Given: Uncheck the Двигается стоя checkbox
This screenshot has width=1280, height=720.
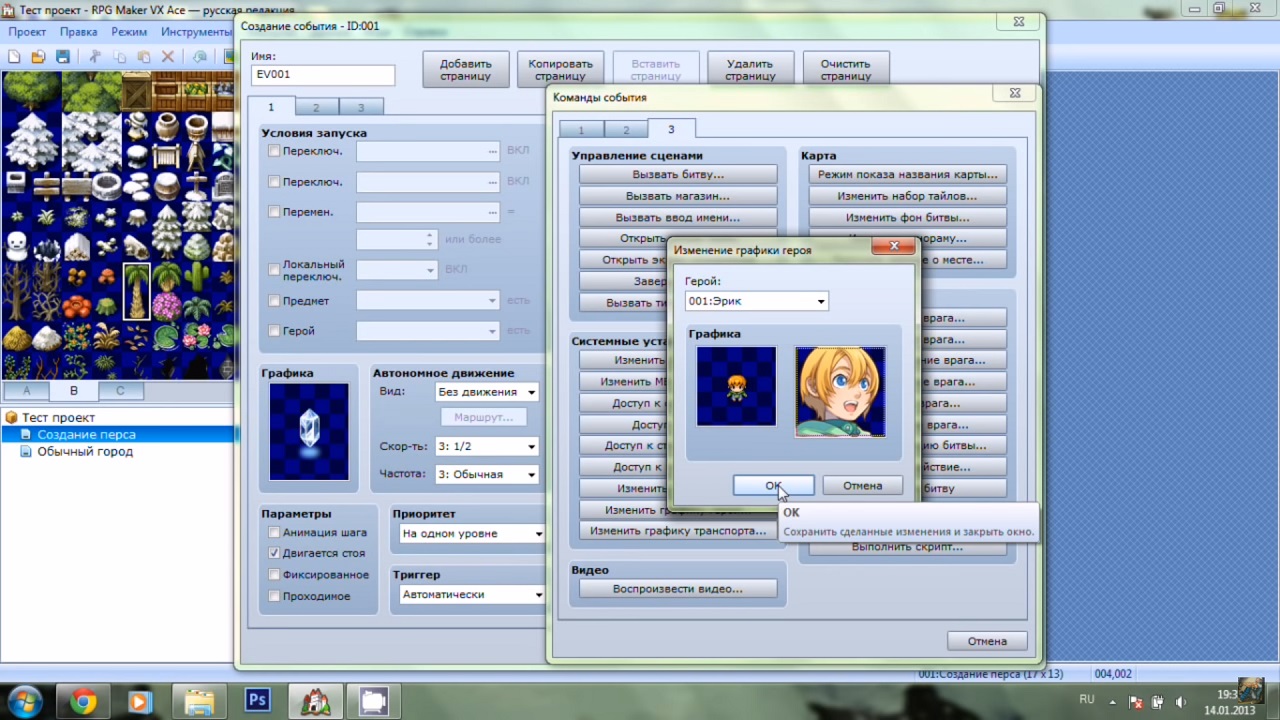Looking at the screenshot, I should point(274,553).
